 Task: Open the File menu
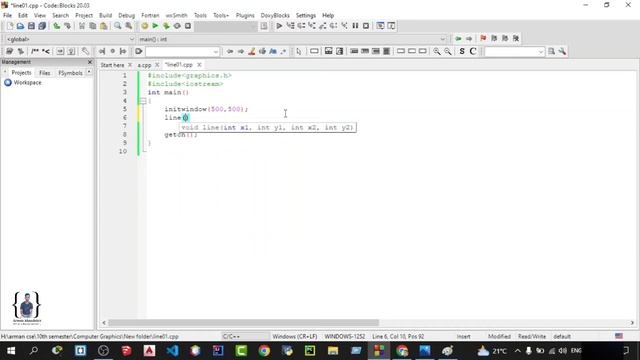(7, 16)
